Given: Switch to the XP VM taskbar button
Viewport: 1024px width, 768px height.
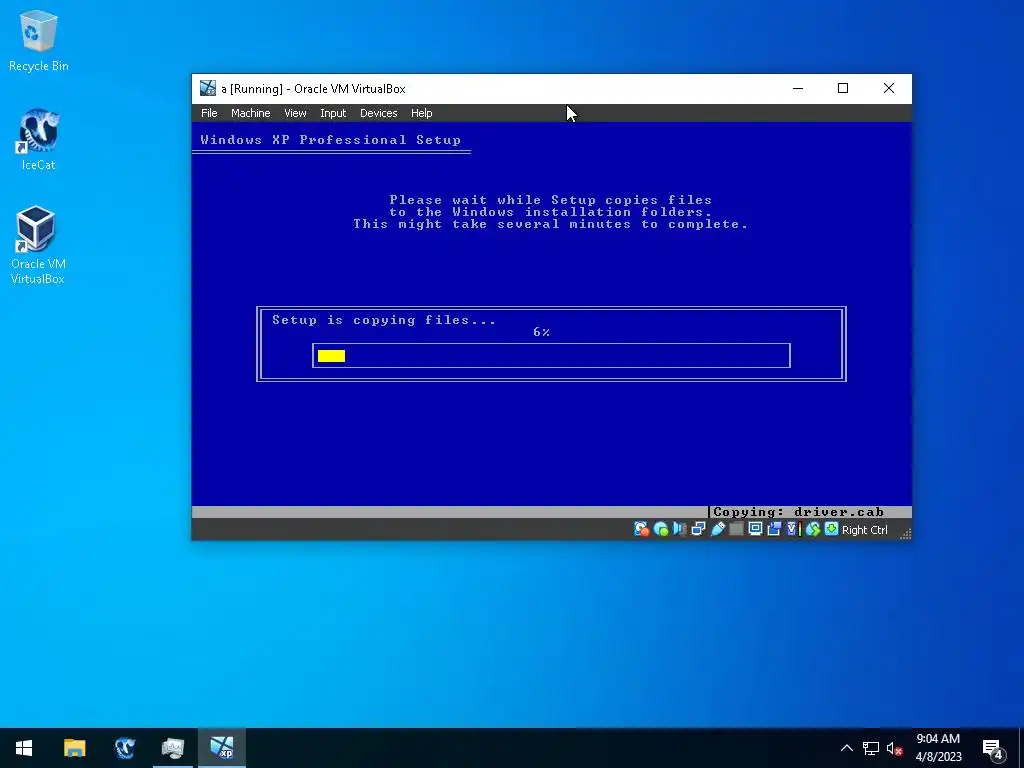Looking at the screenshot, I should (222, 748).
